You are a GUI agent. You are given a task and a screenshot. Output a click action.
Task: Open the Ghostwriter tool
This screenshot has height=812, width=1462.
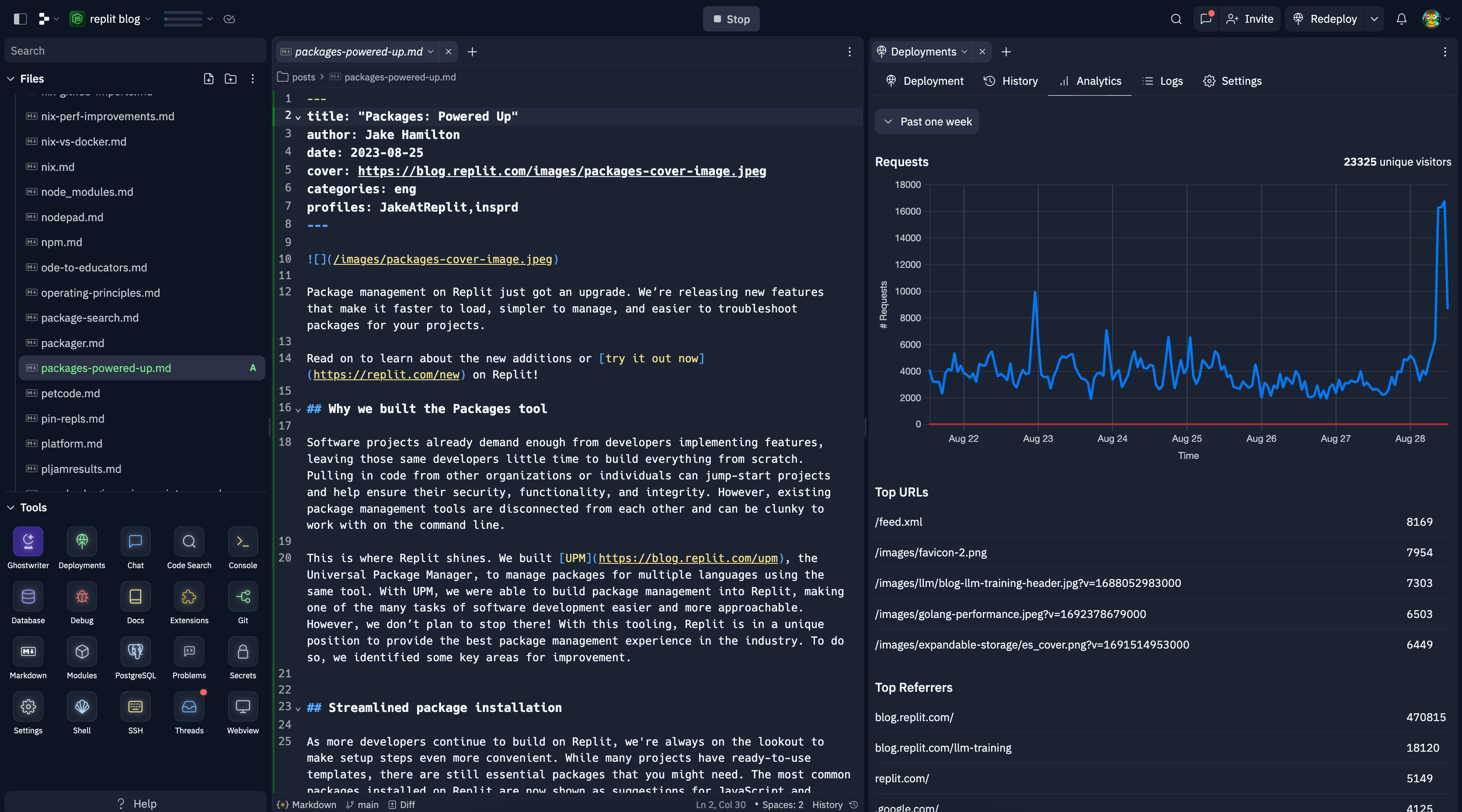tap(28, 542)
